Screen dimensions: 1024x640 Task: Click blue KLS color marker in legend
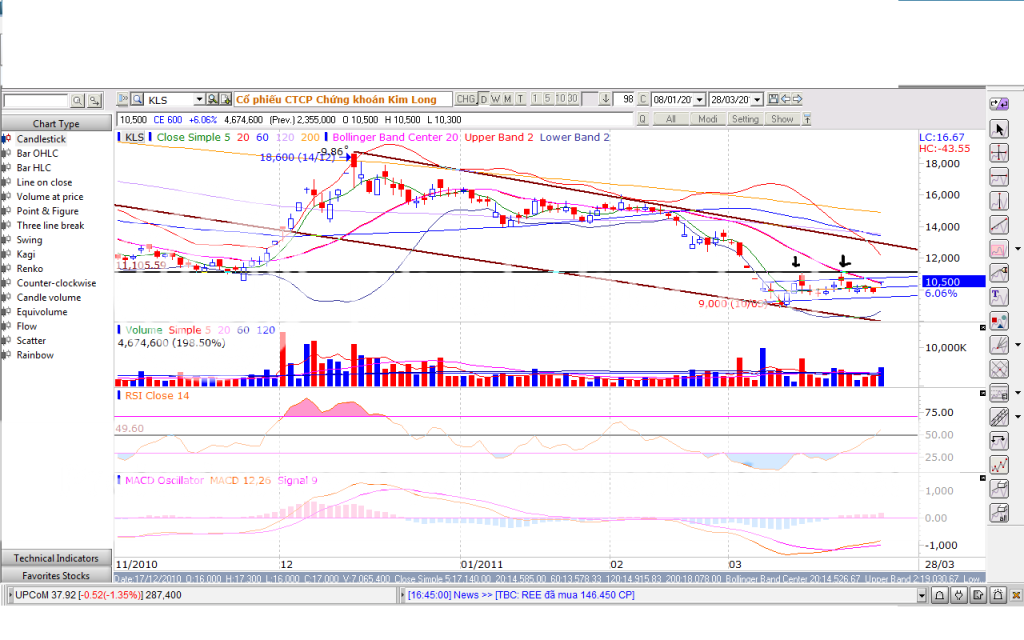(120, 137)
